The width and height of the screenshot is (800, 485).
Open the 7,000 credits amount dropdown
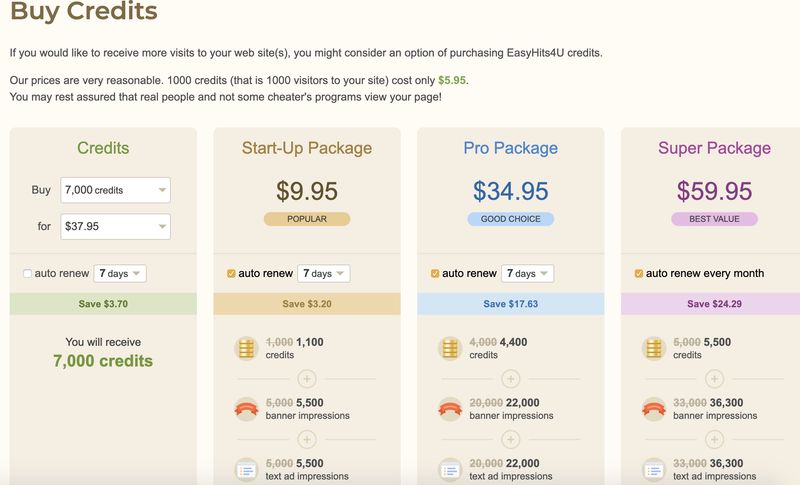[116, 190]
